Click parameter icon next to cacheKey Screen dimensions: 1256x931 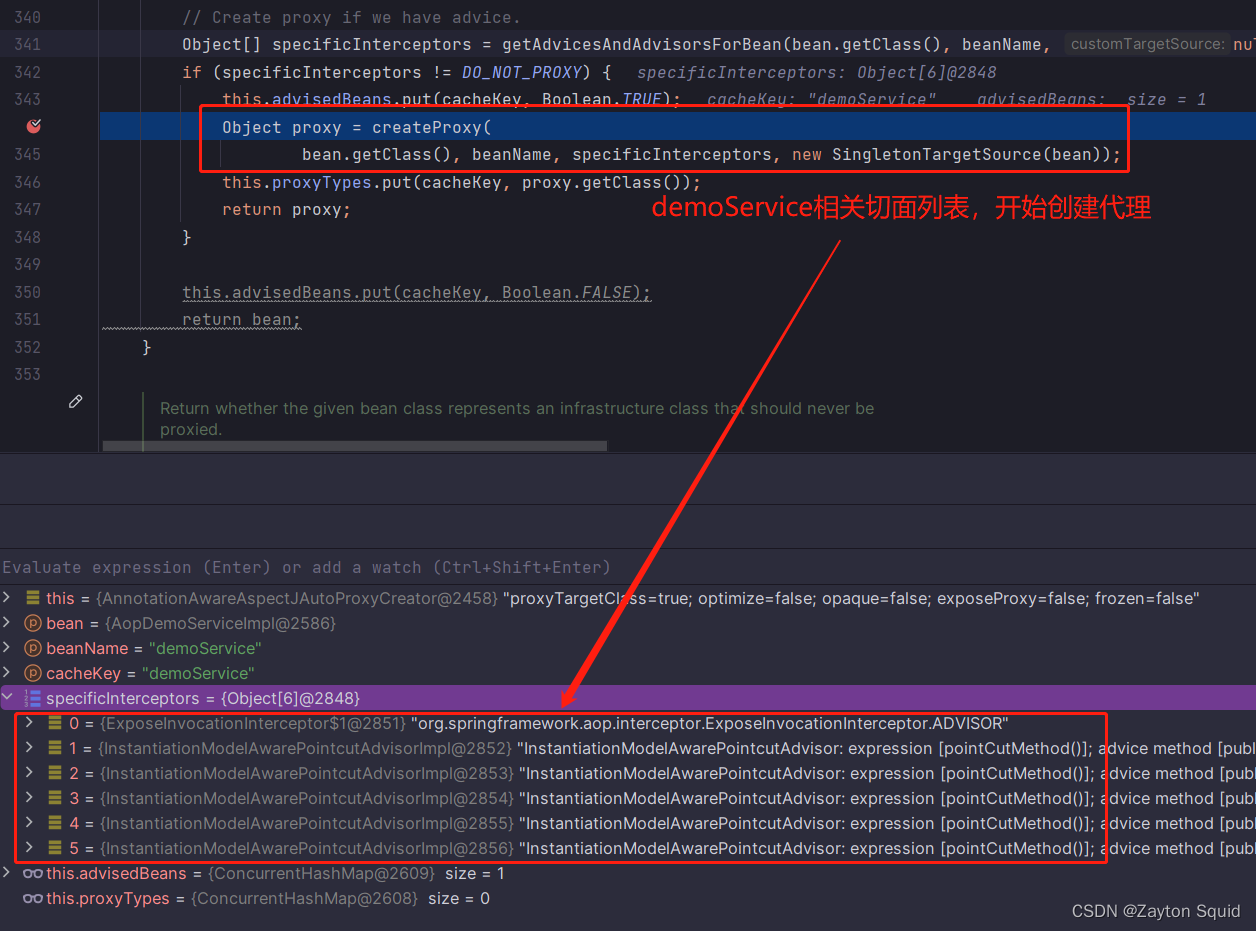pyautogui.click(x=33, y=673)
